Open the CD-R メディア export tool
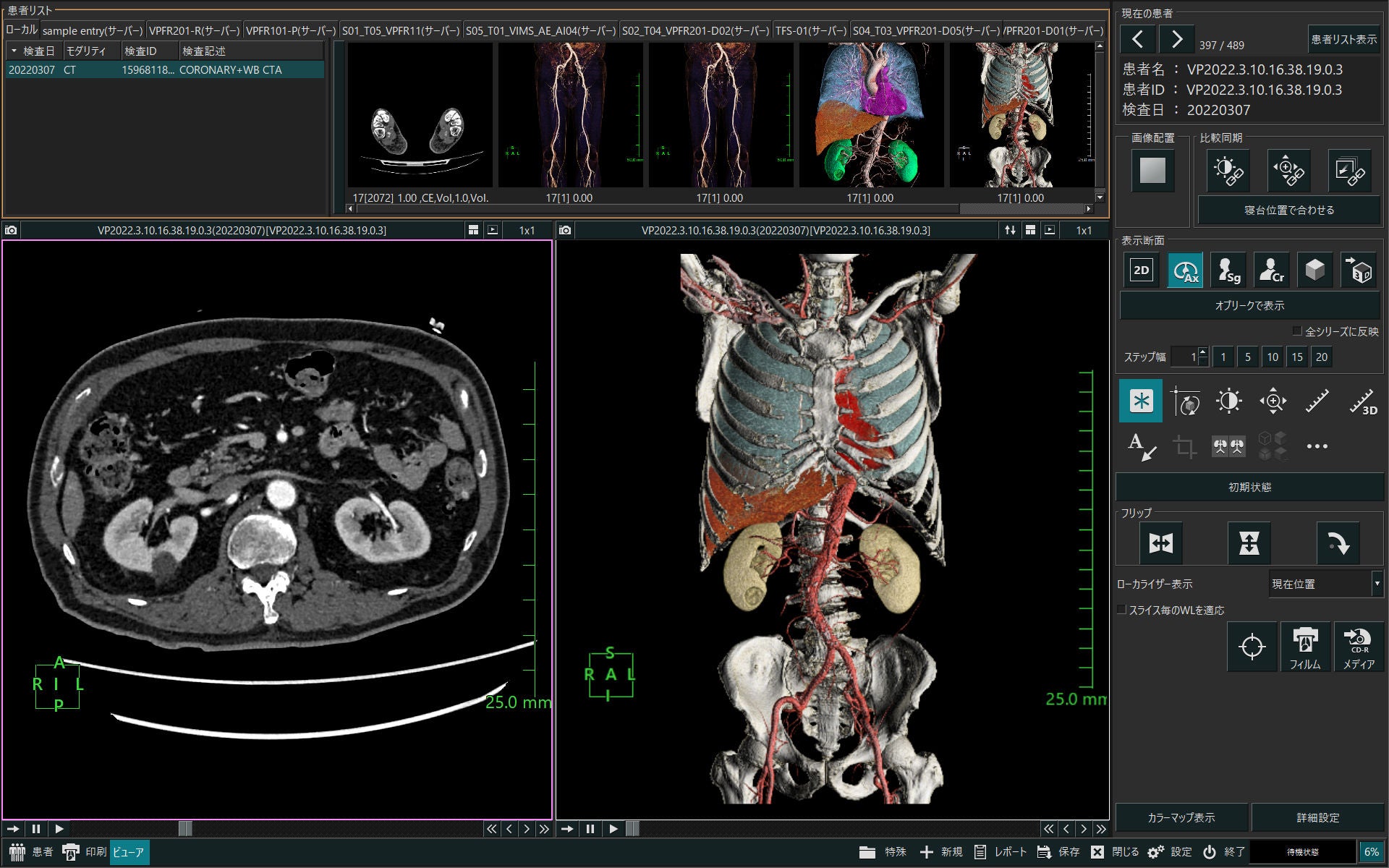Screen dimensions: 1389x868 point(1359,646)
